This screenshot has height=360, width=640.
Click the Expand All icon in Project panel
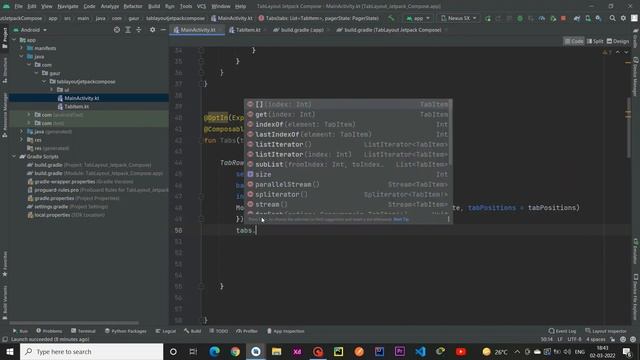point(128,30)
